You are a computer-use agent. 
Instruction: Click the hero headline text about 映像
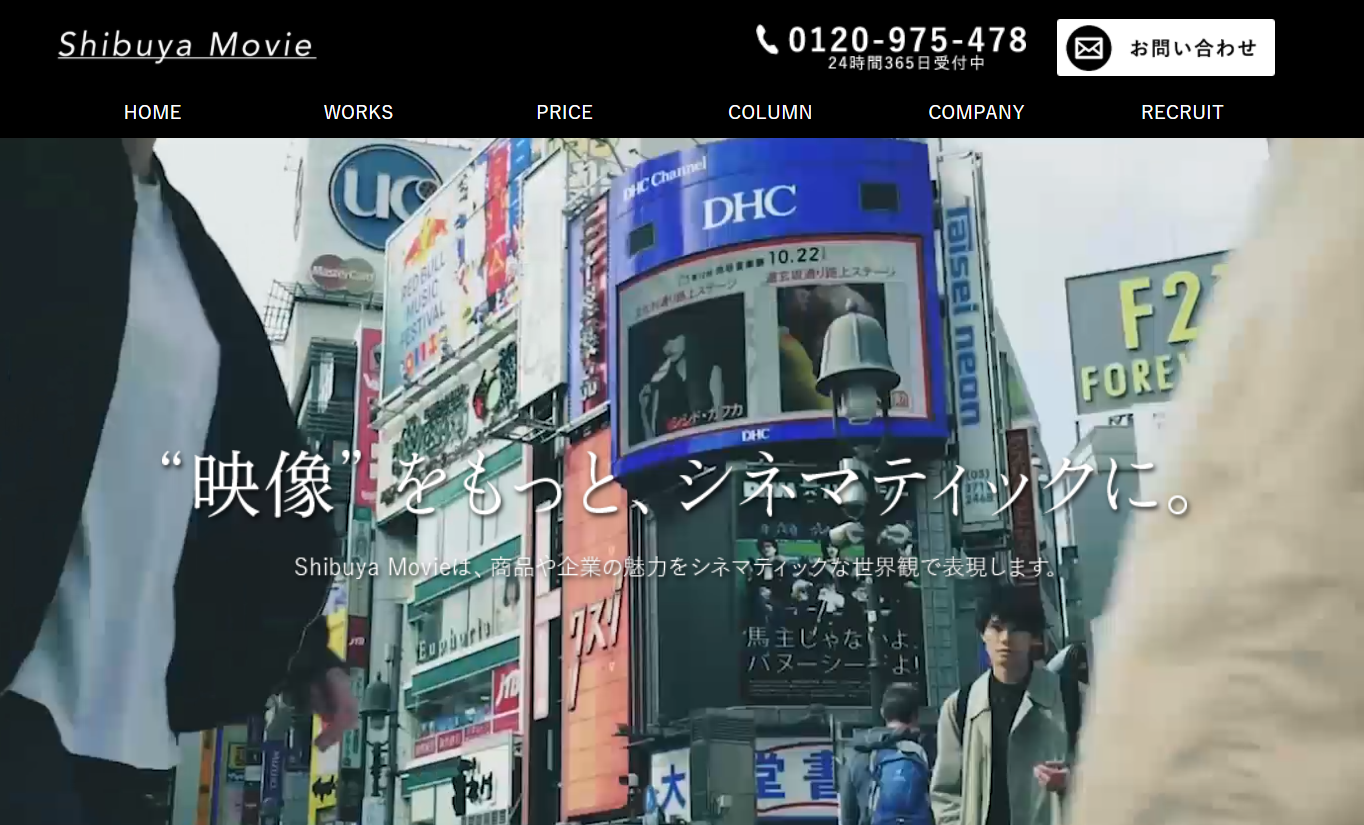680,485
